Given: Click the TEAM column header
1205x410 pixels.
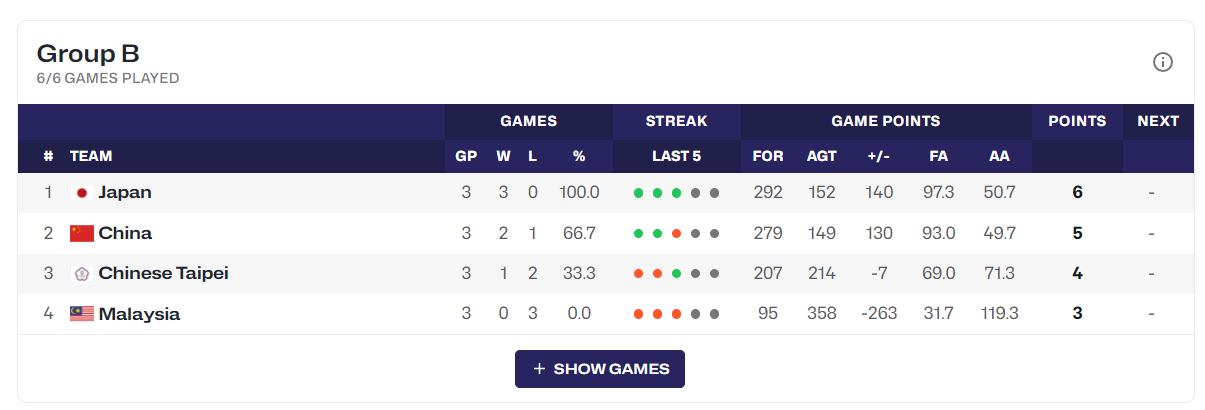Looking at the screenshot, I should [91, 156].
